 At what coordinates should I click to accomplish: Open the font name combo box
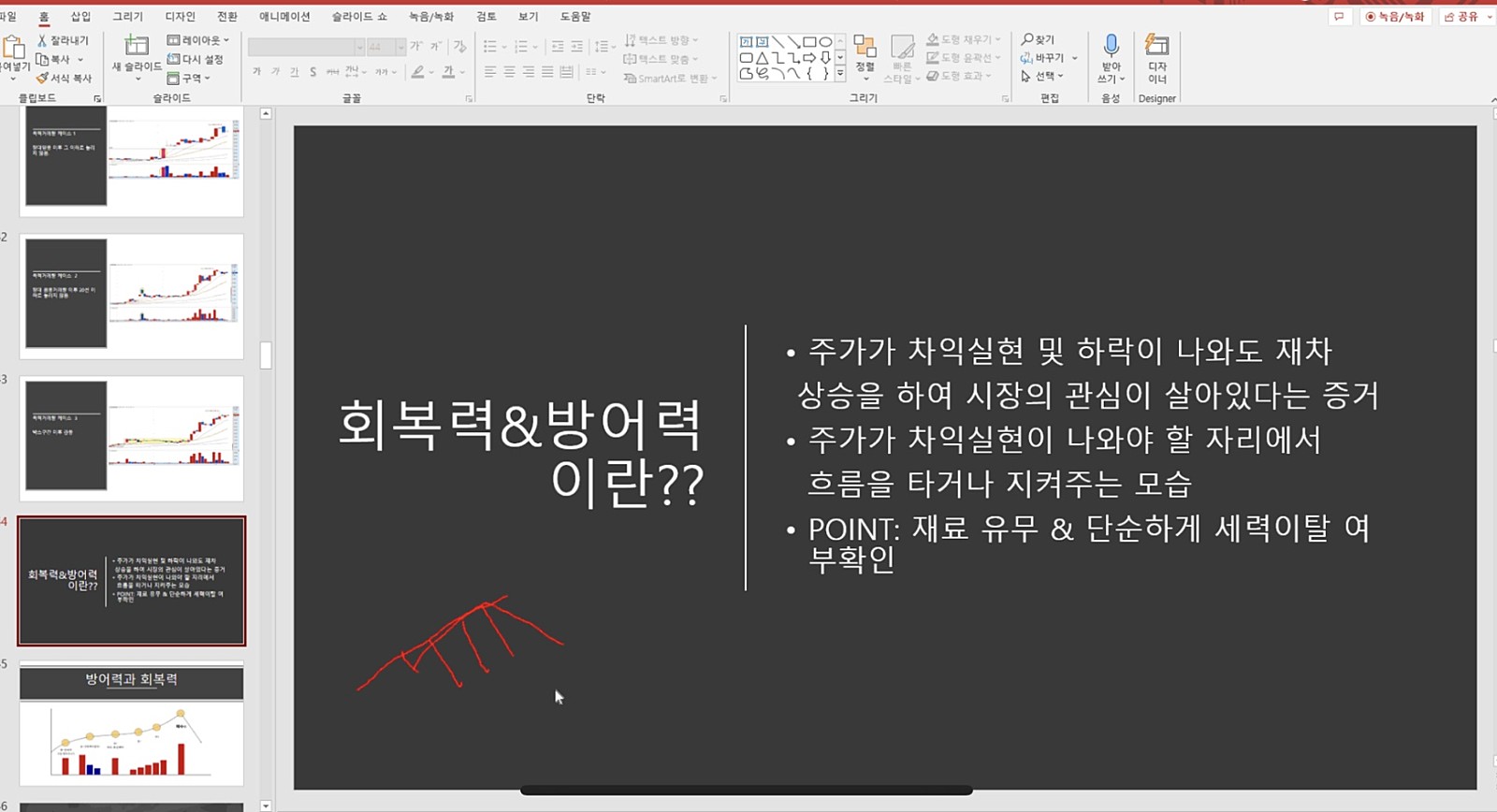(x=306, y=47)
